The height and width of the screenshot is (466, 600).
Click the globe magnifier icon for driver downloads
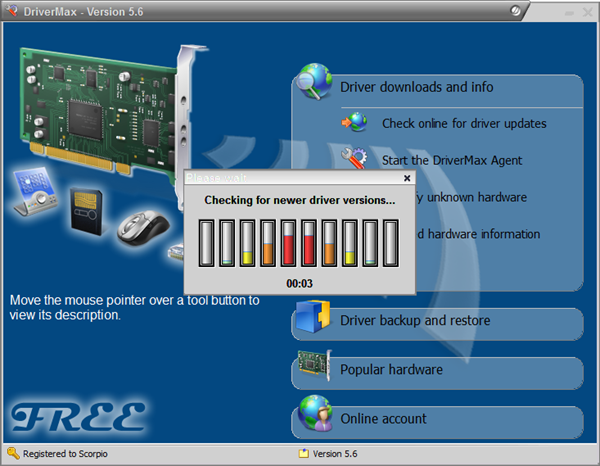coord(315,84)
